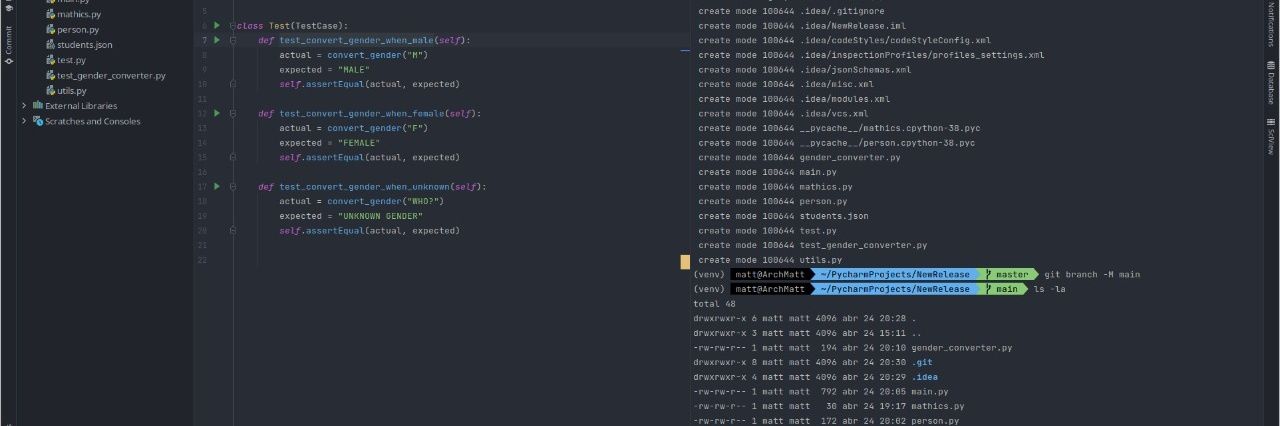Image resolution: width=1280 pixels, height=426 pixels.
Task: Select External Libraries tree label
Action: pyautogui.click(x=81, y=105)
